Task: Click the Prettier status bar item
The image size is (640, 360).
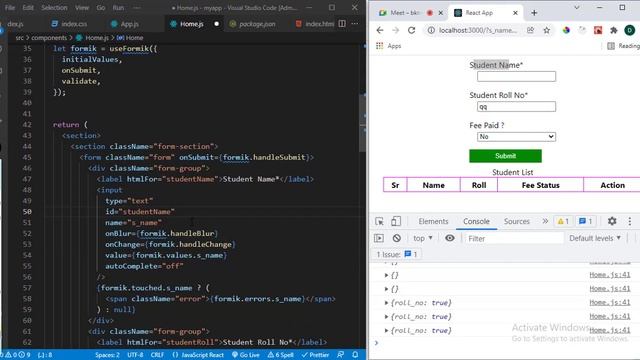Action: [x=315, y=355]
